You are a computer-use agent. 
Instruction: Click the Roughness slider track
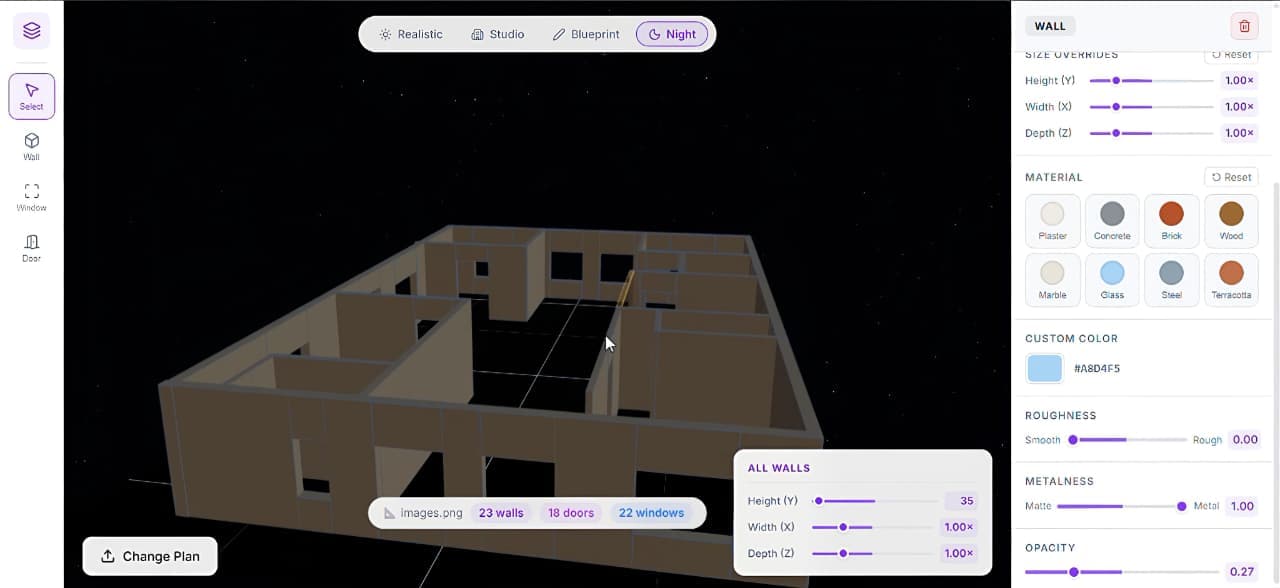point(1129,439)
